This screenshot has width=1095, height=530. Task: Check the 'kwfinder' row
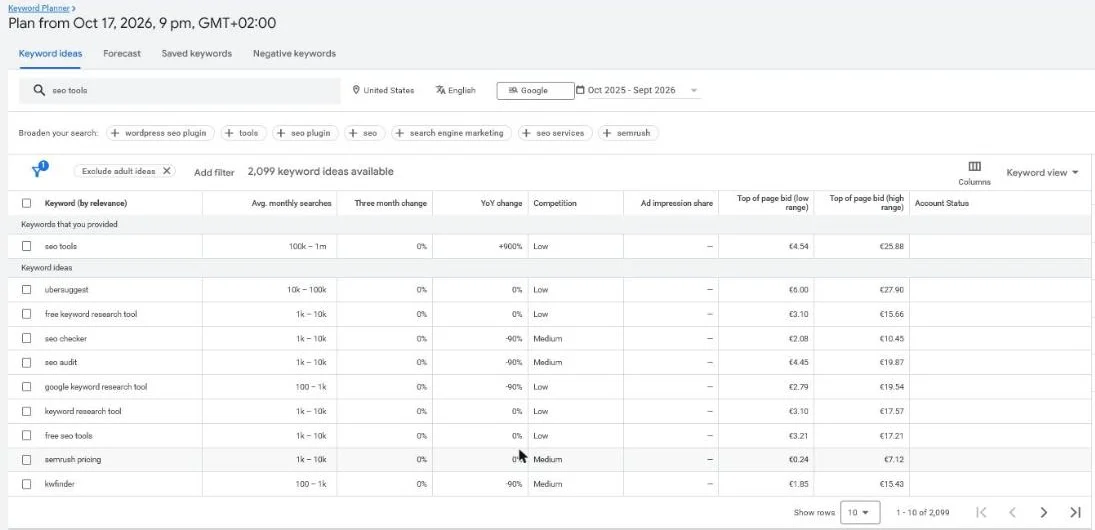click(27, 484)
